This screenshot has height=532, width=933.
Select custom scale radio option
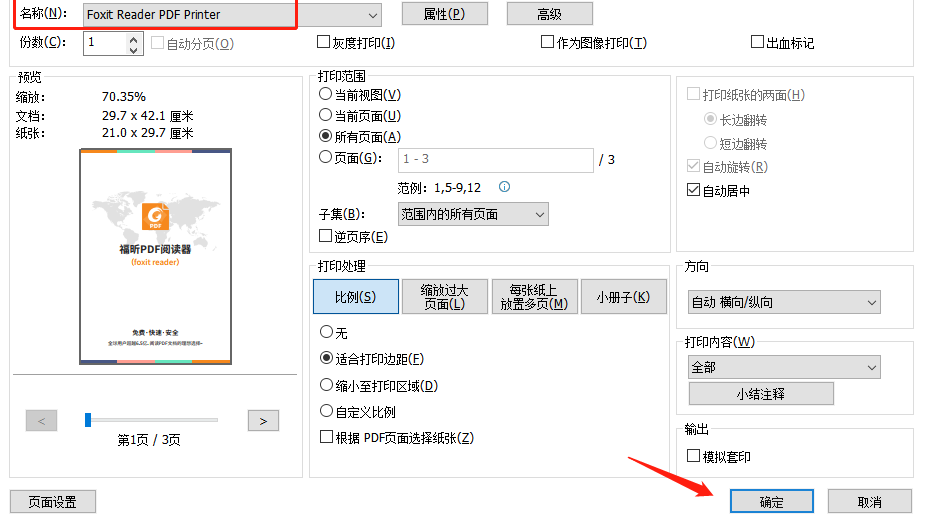(326, 411)
